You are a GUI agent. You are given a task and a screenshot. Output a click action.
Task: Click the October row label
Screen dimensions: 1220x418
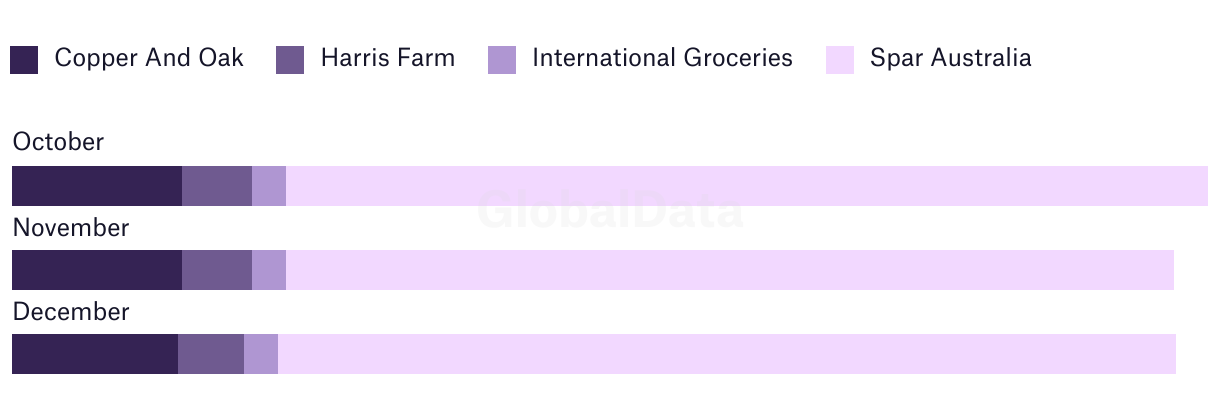click(58, 142)
